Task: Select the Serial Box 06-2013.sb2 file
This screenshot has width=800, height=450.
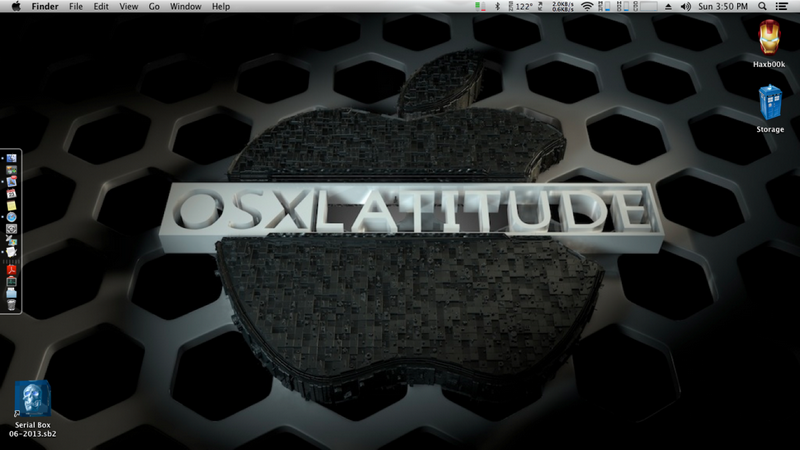Action: 32,398
